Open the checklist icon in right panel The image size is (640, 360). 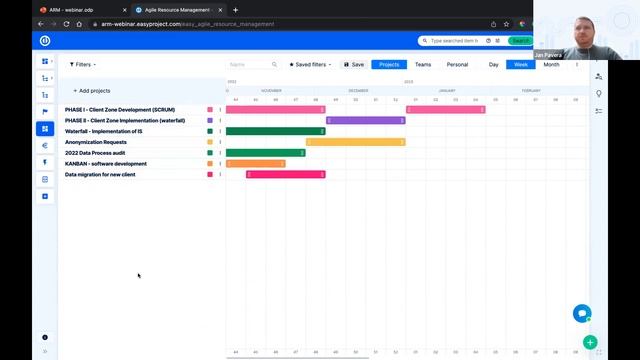(598, 111)
